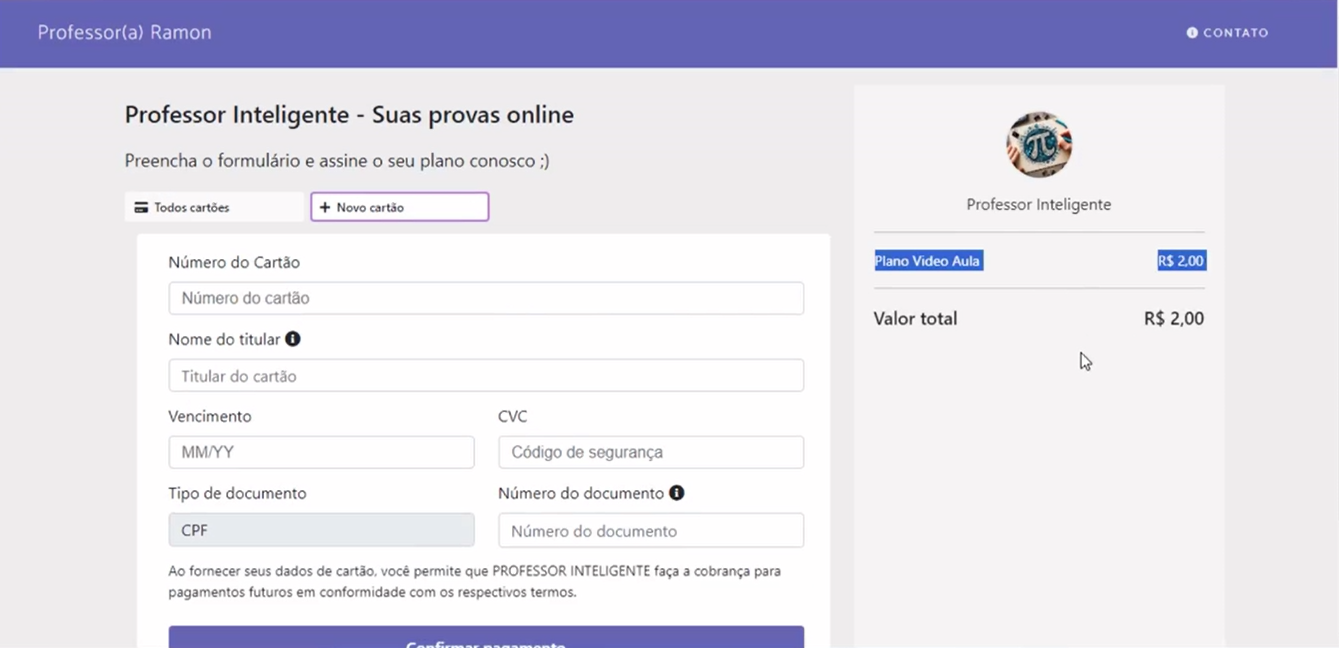Click the plus icon inside Novo cartão tab
Image resolution: width=1339 pixels, height=648 pixels.
pos(325,206)
